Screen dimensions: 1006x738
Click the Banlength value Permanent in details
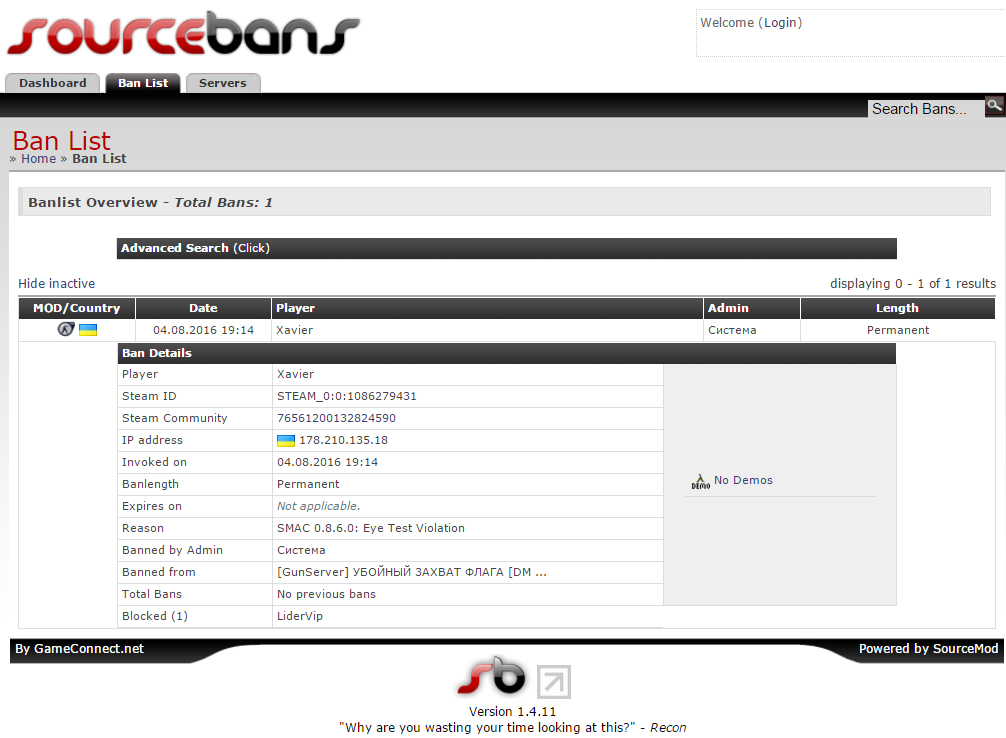point(308,485)
